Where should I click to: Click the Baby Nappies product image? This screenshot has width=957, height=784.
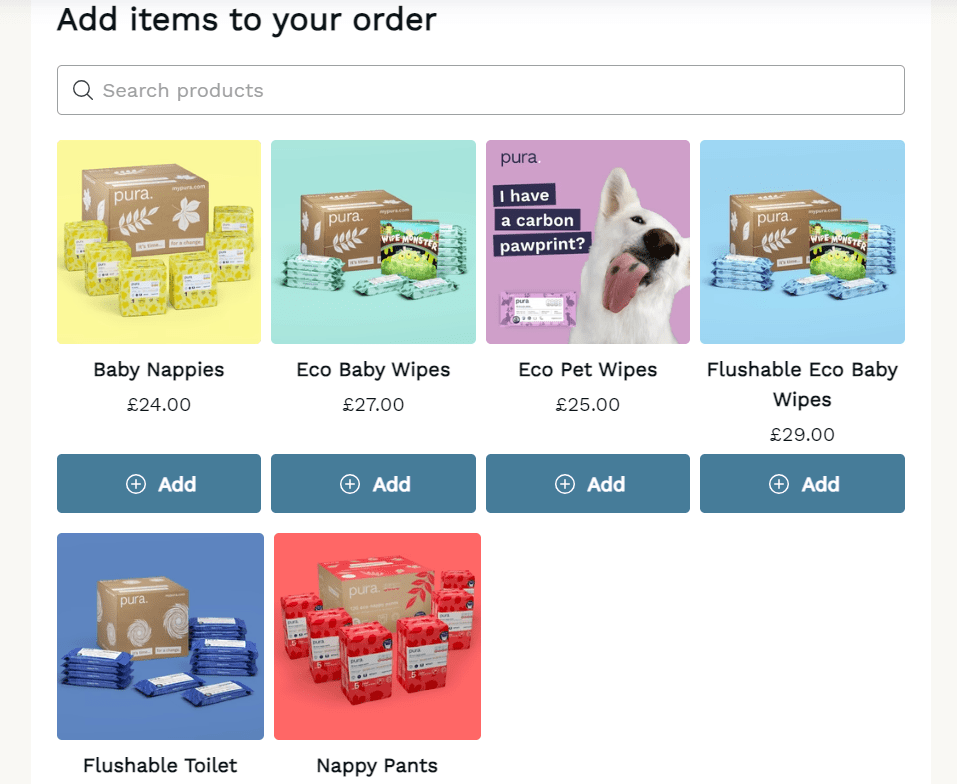158,241
